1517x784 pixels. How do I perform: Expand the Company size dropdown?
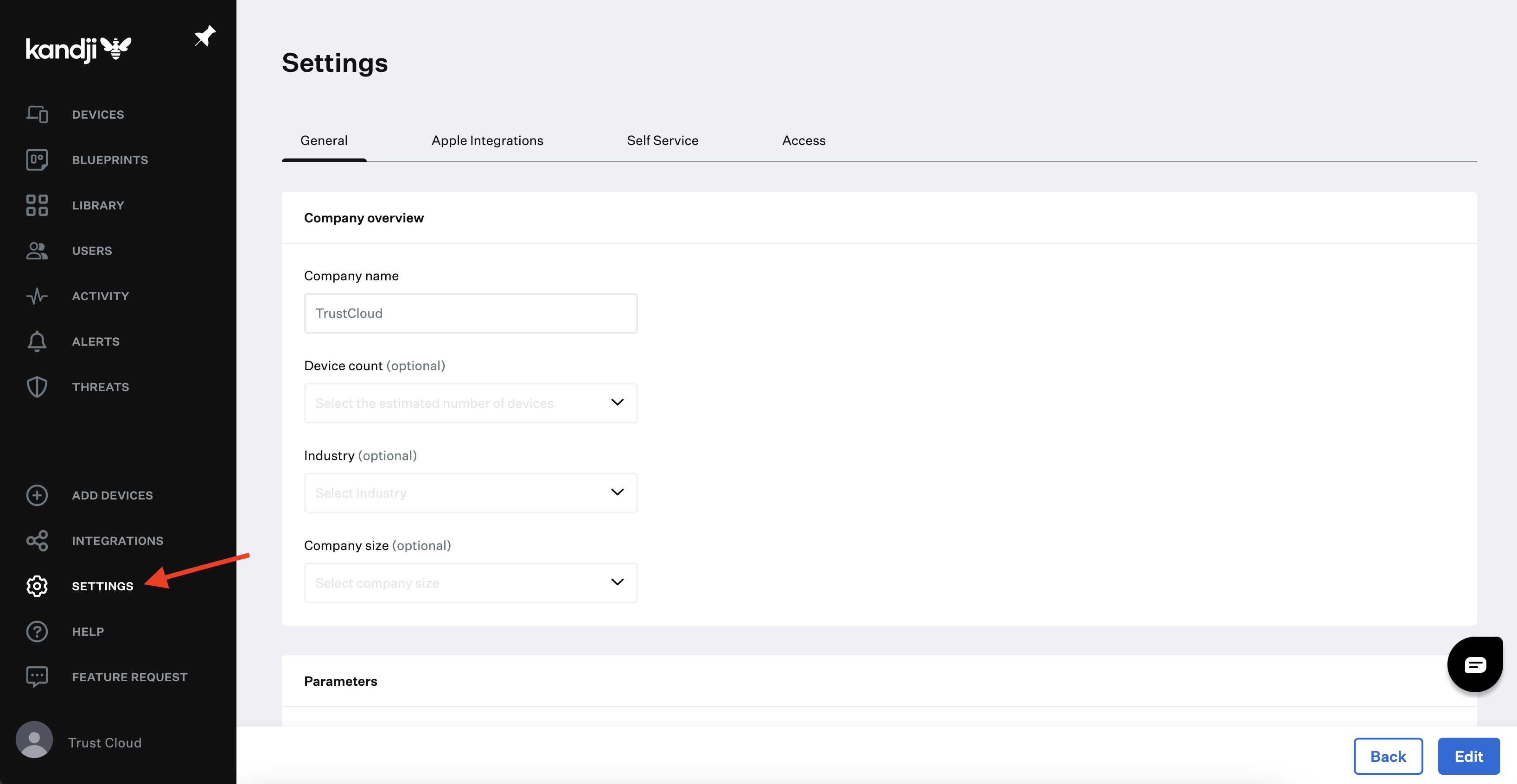click(x=470, y=583)
